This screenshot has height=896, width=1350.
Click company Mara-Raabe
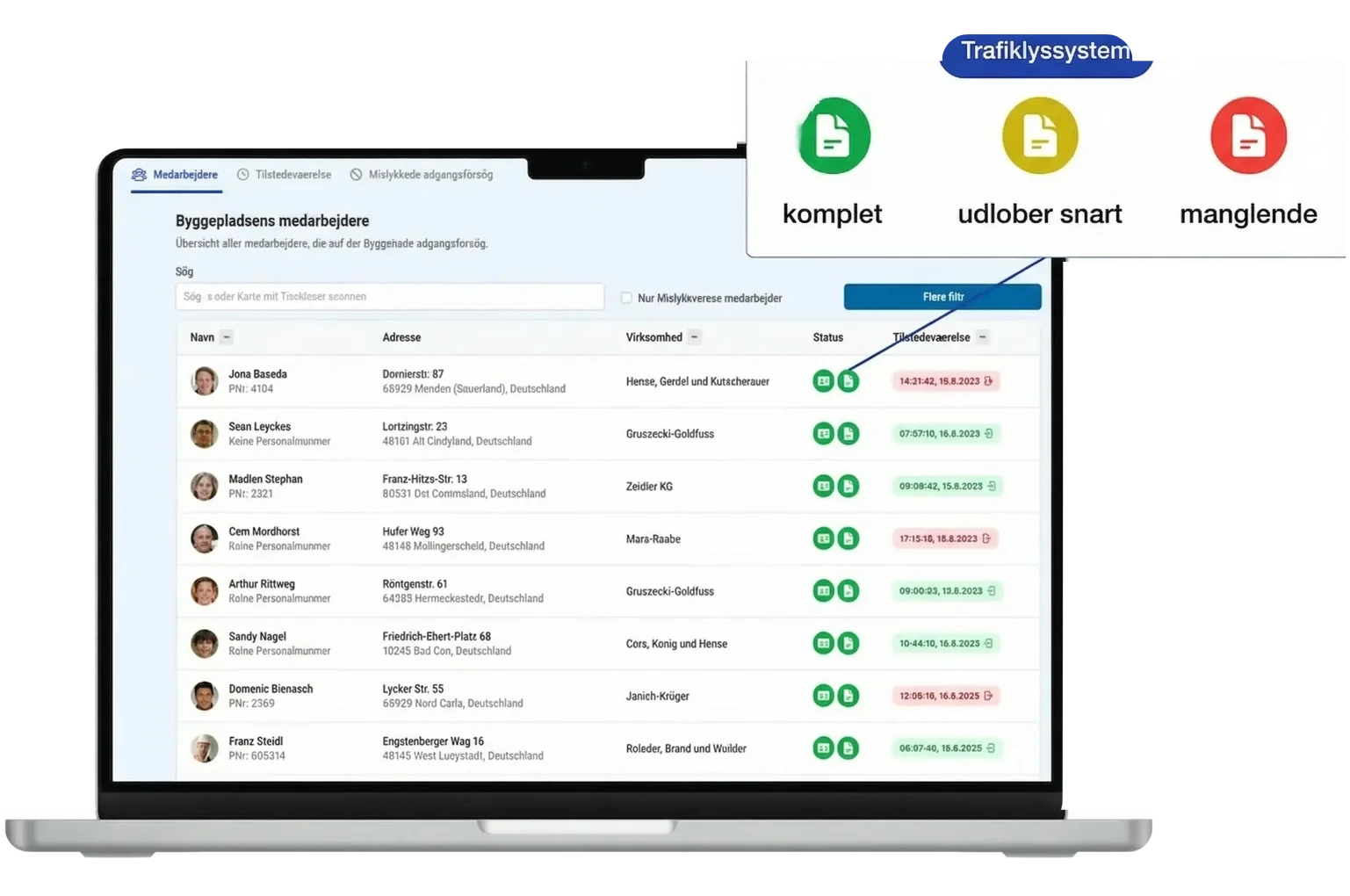(x=653, y=539)
